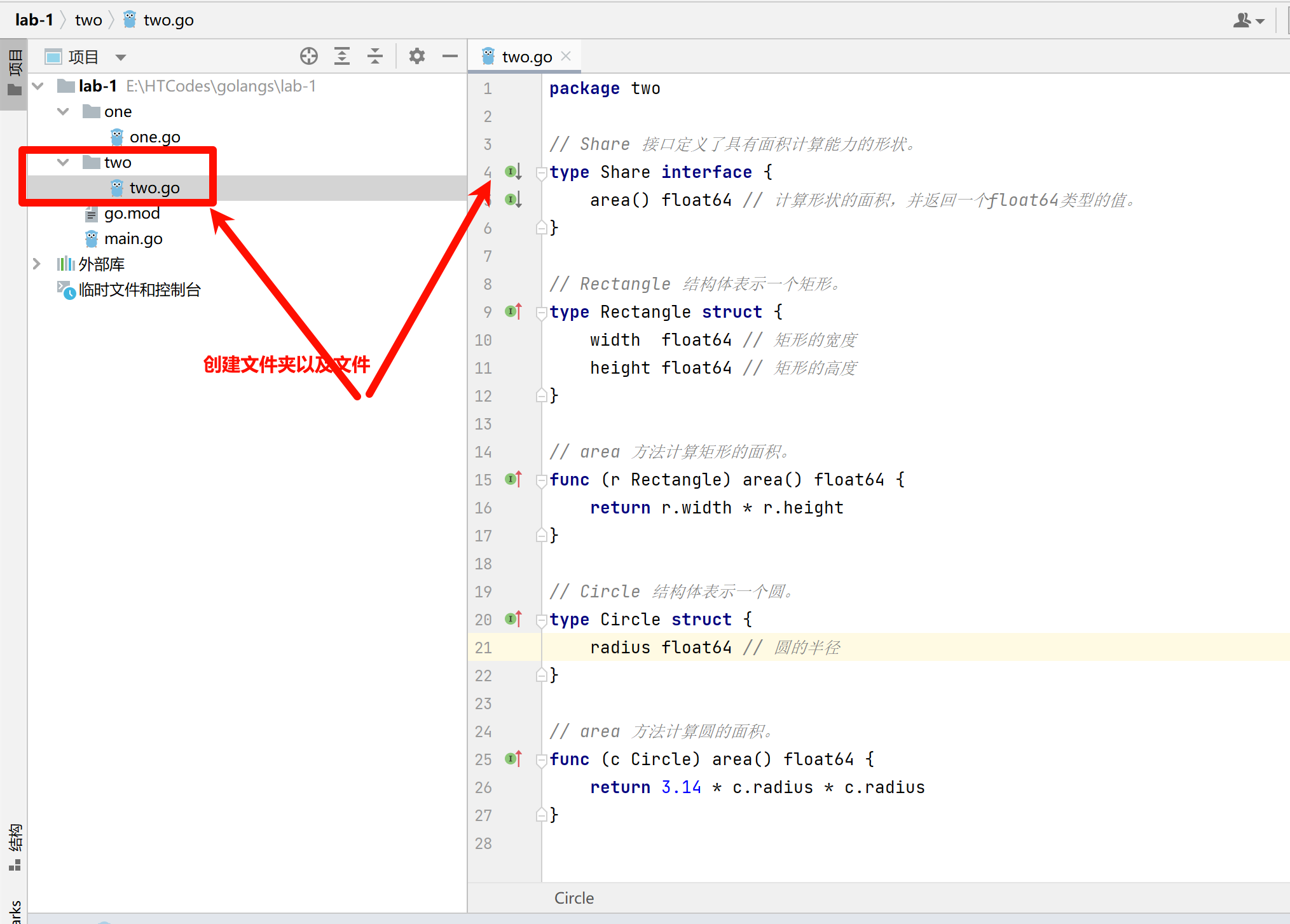Open the 项目 view dropdown

pos(120,57)
